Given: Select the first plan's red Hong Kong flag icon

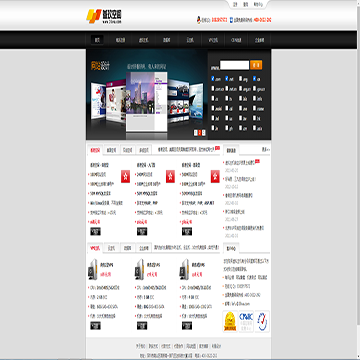Looking at the screenshot, I should (125, 177).
